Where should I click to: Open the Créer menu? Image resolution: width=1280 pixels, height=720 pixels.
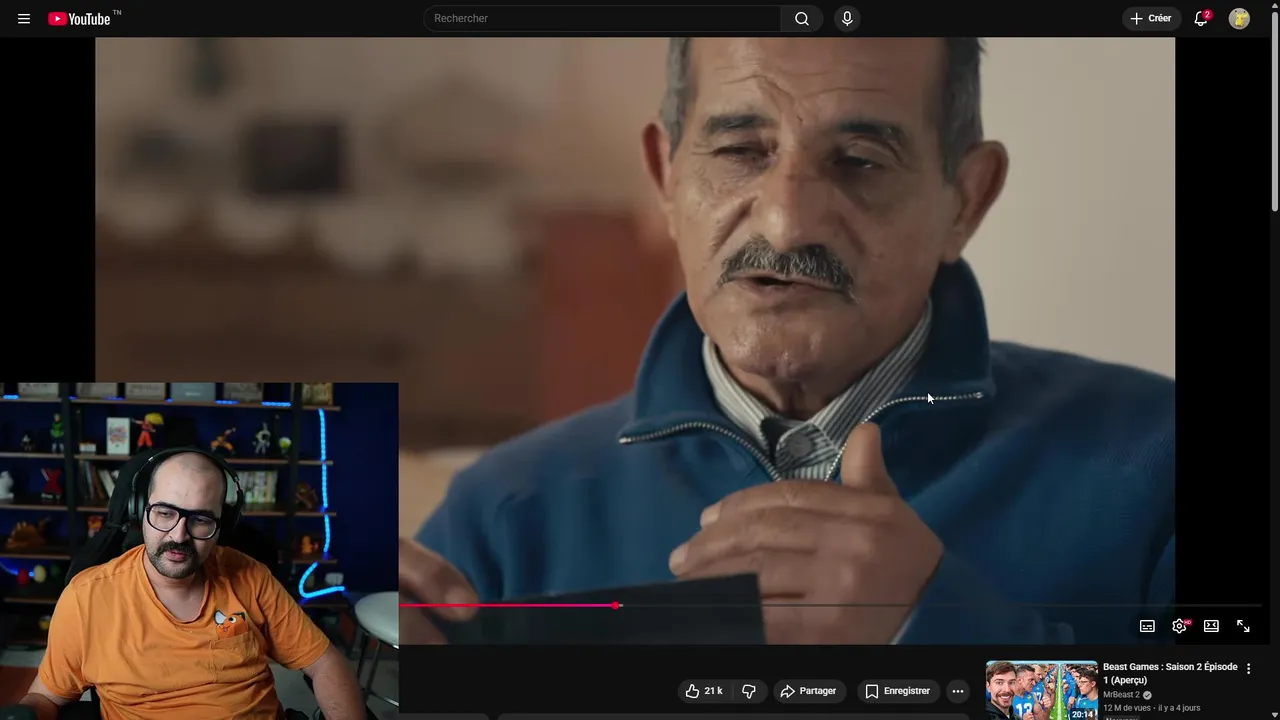pyautogui.click(x=1151, y=18)
